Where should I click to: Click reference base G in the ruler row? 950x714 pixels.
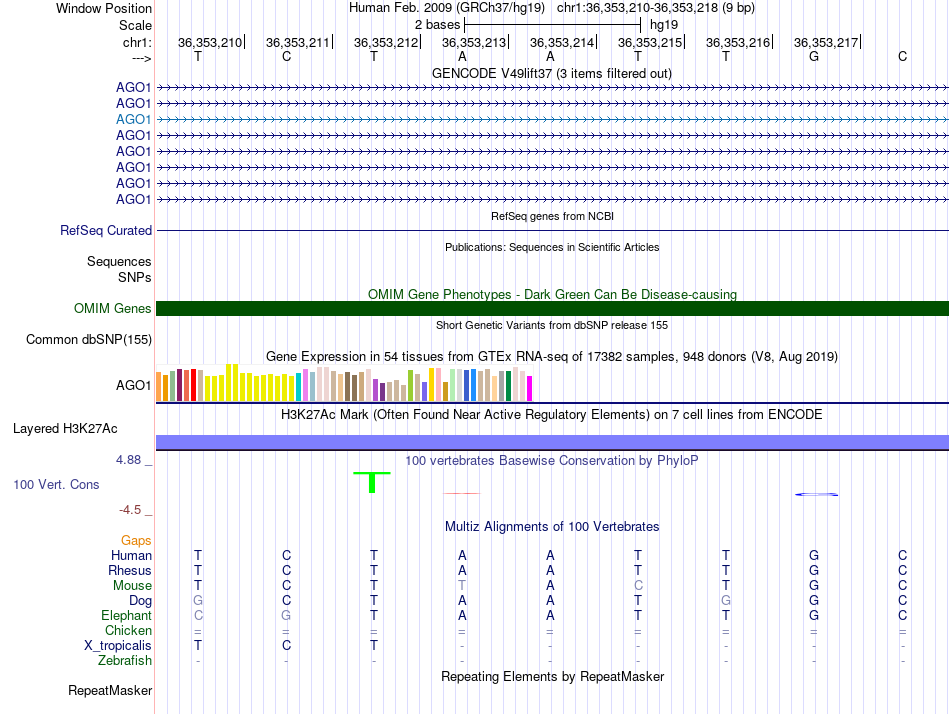814,56
